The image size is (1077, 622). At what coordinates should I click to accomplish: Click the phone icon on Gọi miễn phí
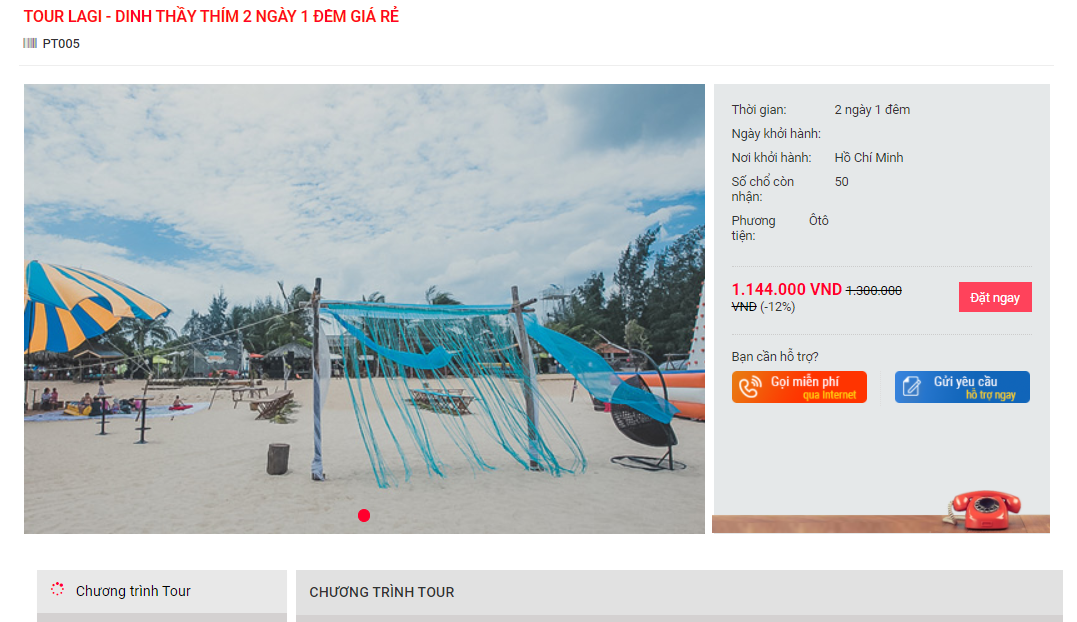(x=750, y=387)
